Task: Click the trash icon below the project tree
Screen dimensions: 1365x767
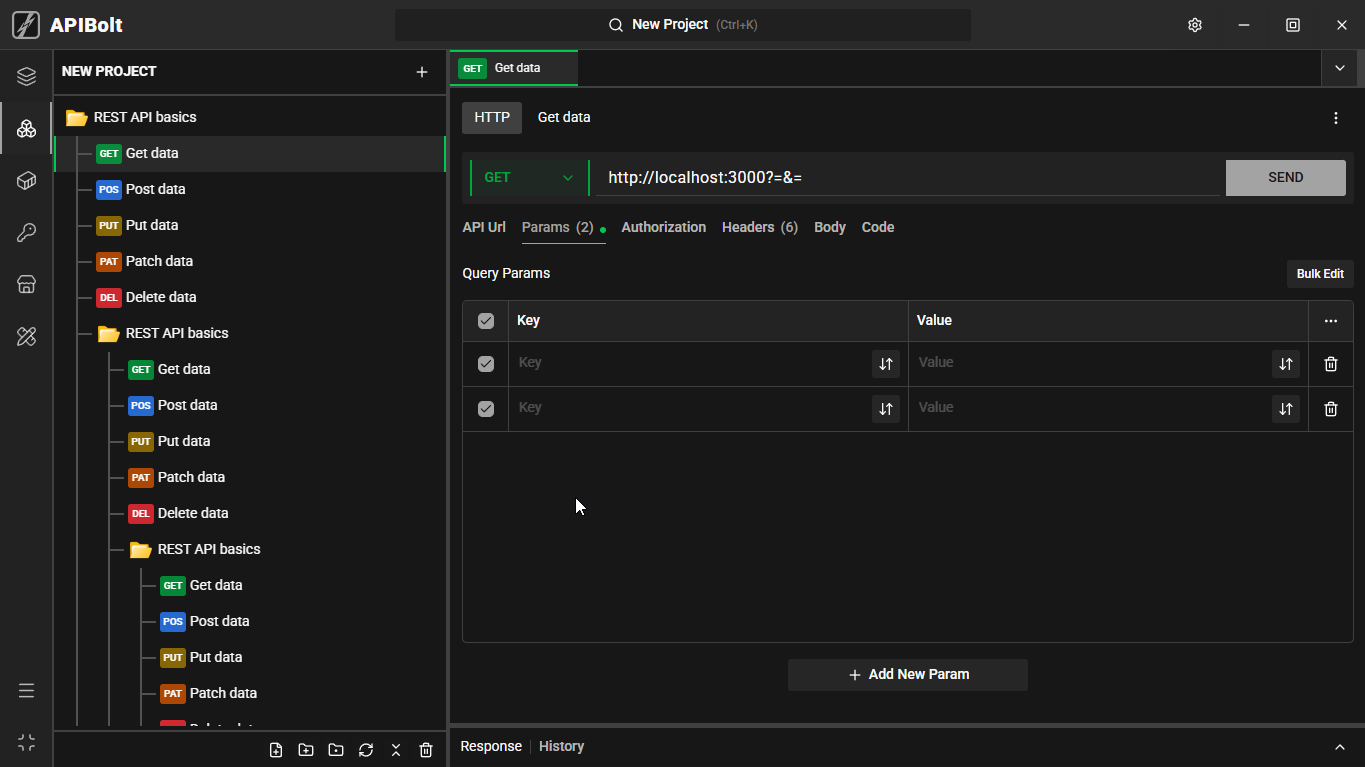Action: (x=426, y=750)
